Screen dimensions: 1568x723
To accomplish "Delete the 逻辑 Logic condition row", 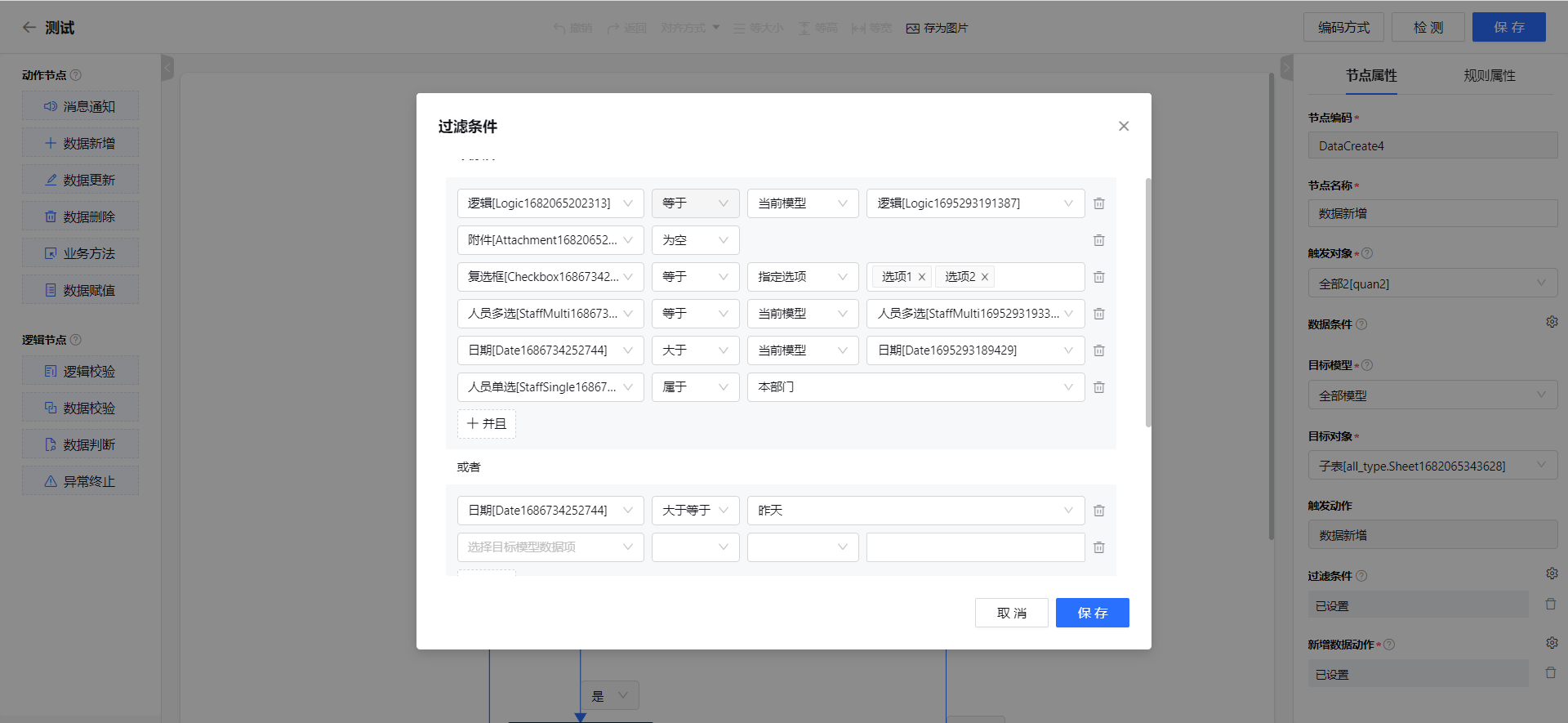I will (x=1099, y=203).
